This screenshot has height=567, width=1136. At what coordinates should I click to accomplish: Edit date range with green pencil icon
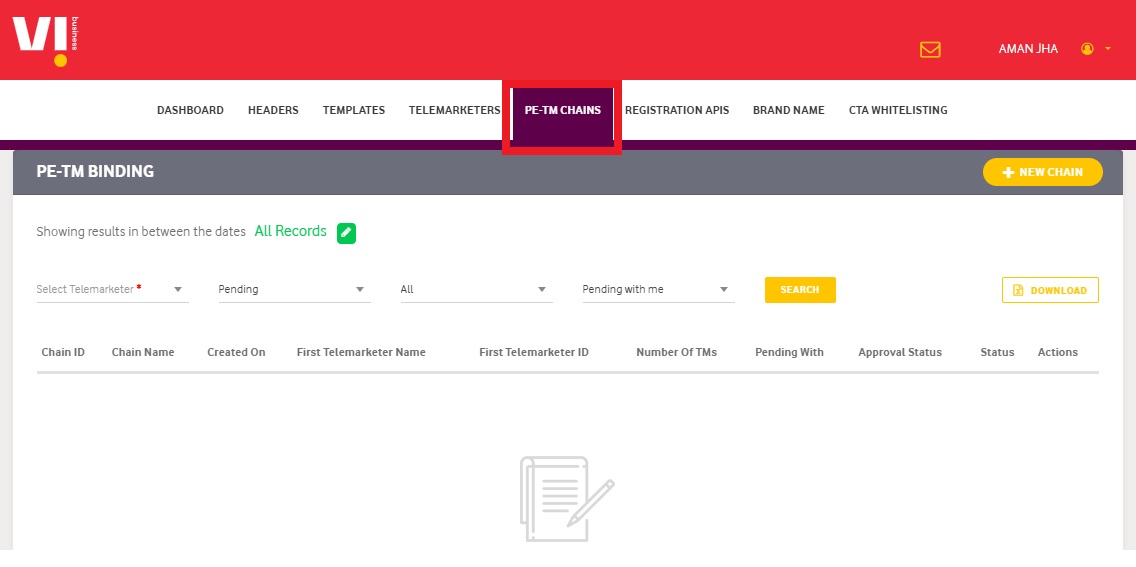[x=346, y=232]
